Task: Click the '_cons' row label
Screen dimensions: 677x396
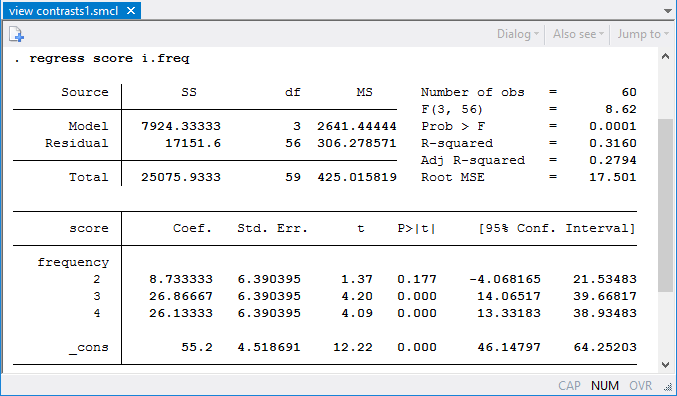Action: [x=89, y=348]
